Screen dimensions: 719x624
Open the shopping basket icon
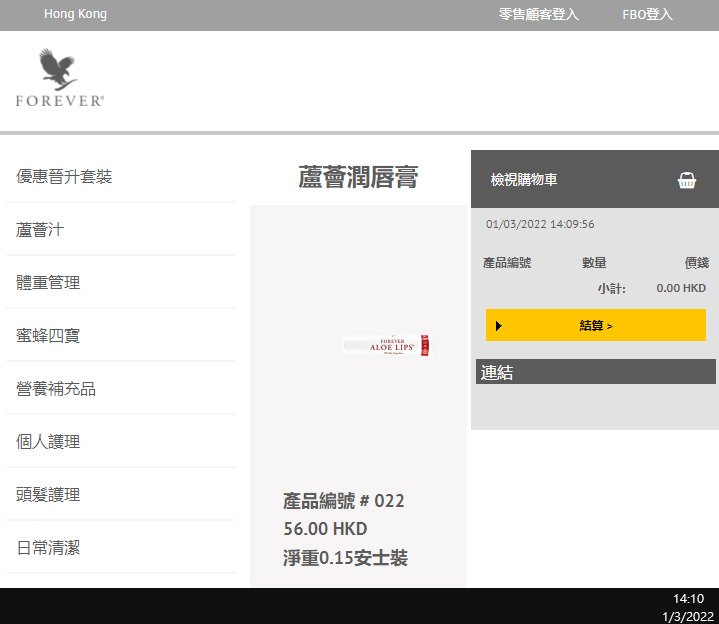[686, 180]
